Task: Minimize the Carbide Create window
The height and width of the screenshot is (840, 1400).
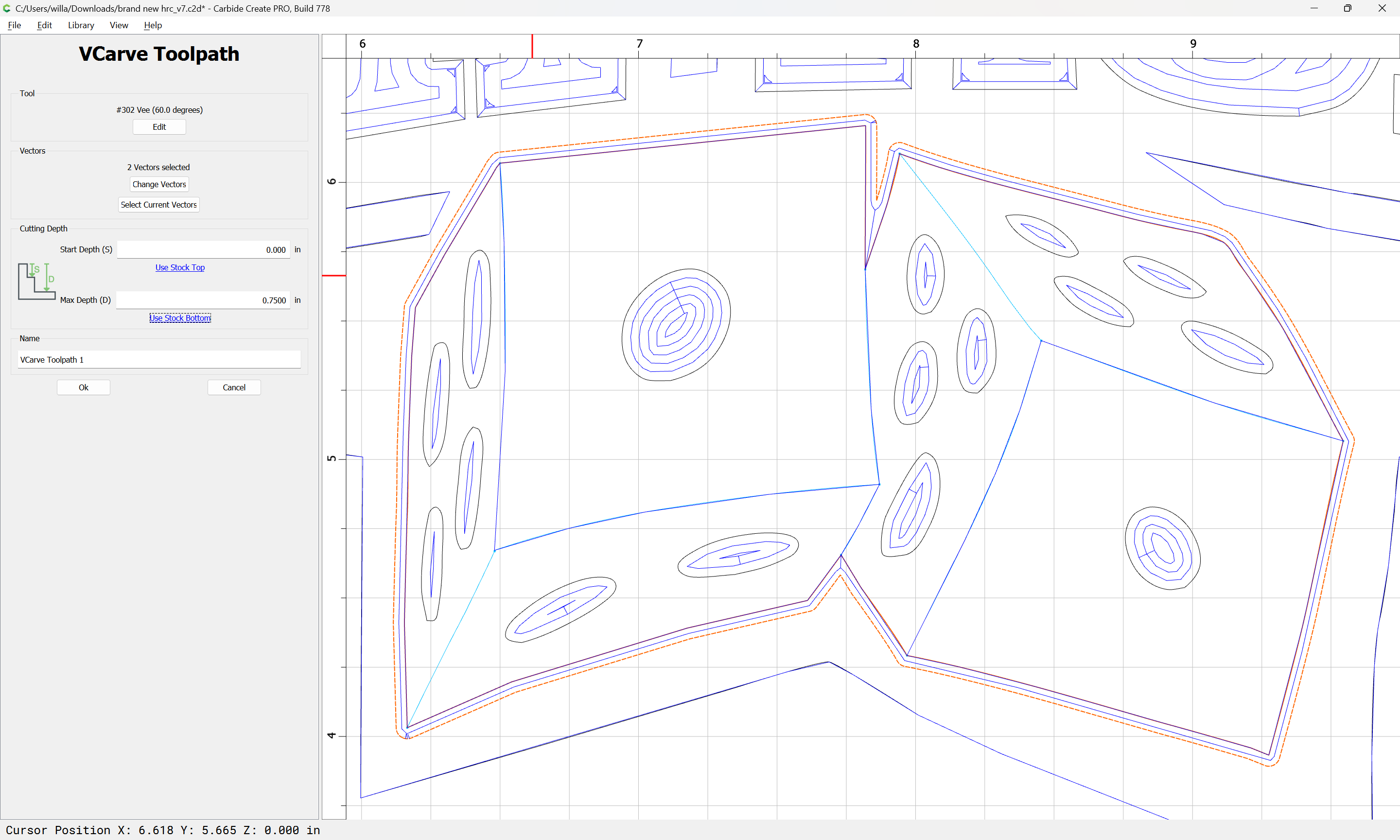Action: coord(1314,8)
